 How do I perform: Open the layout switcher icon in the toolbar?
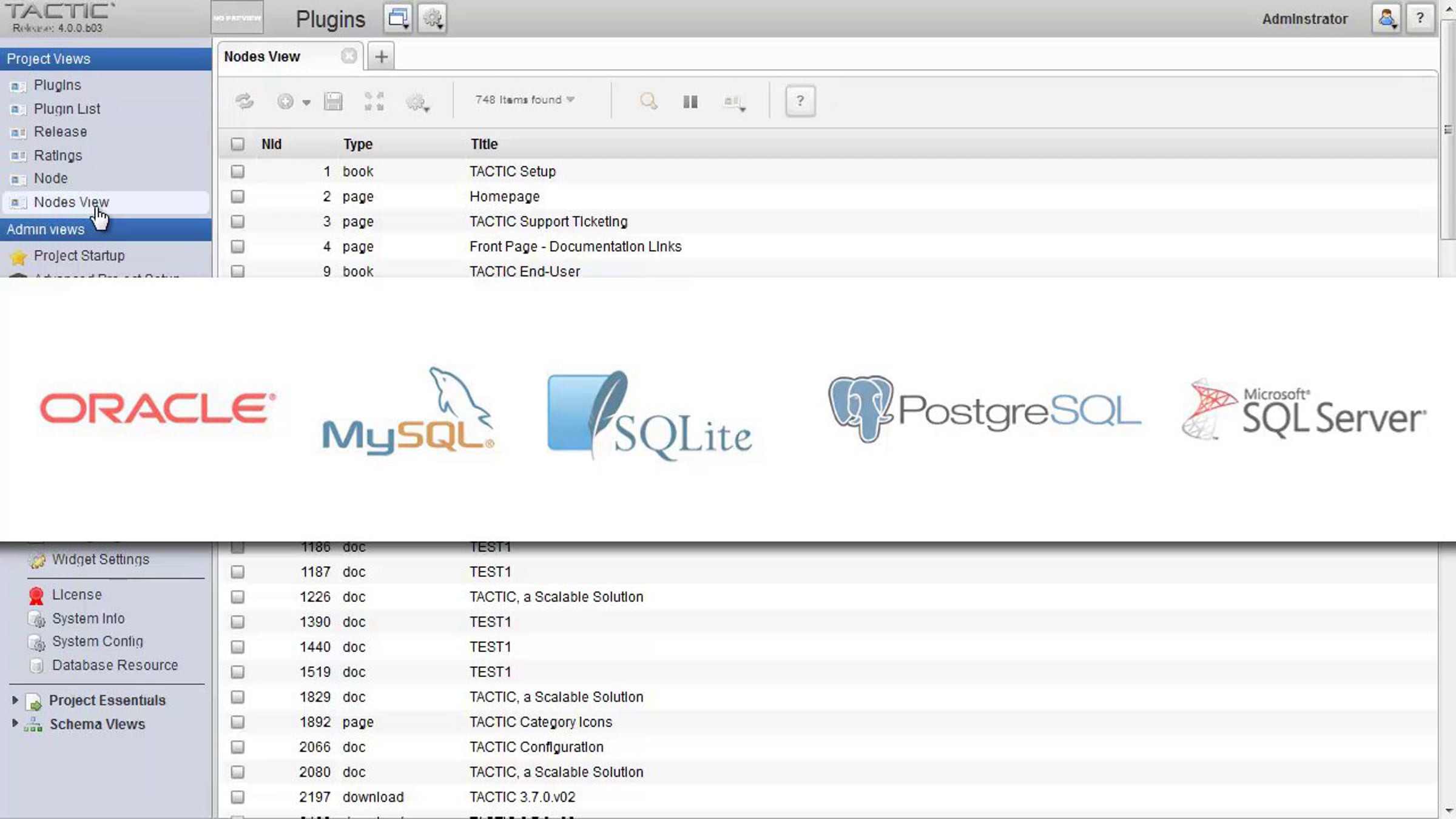click(x=734, y=102)
